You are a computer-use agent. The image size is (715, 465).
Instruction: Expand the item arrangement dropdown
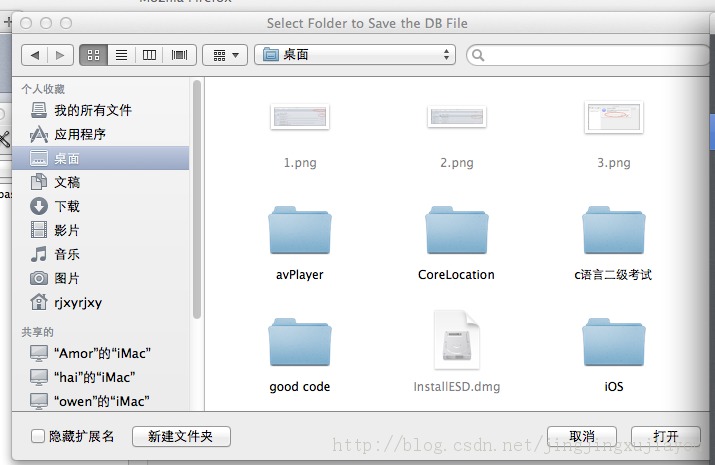point(225,55)
